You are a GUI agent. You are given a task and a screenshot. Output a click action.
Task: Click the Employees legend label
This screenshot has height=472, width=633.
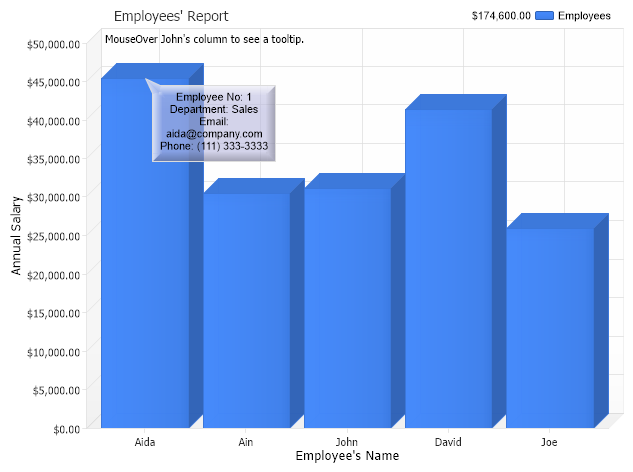pos(584,16)
